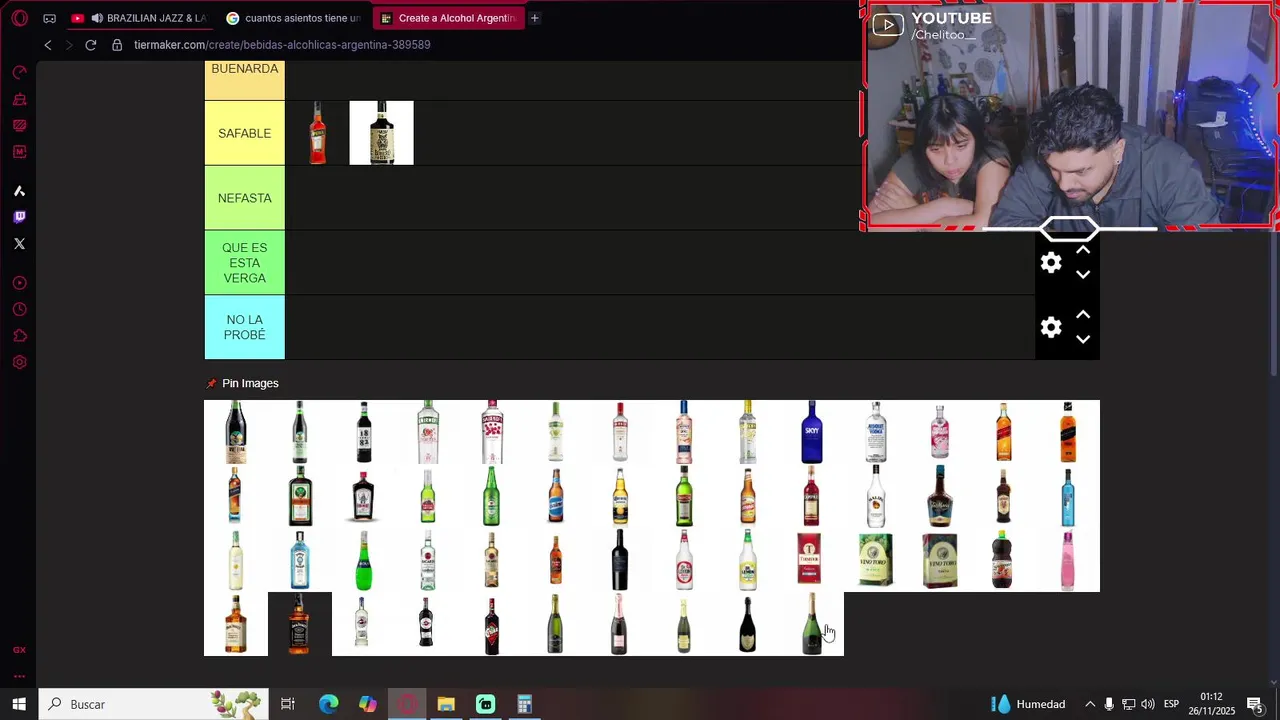Move NO LA PROBÉ row up

[1083, 316]
